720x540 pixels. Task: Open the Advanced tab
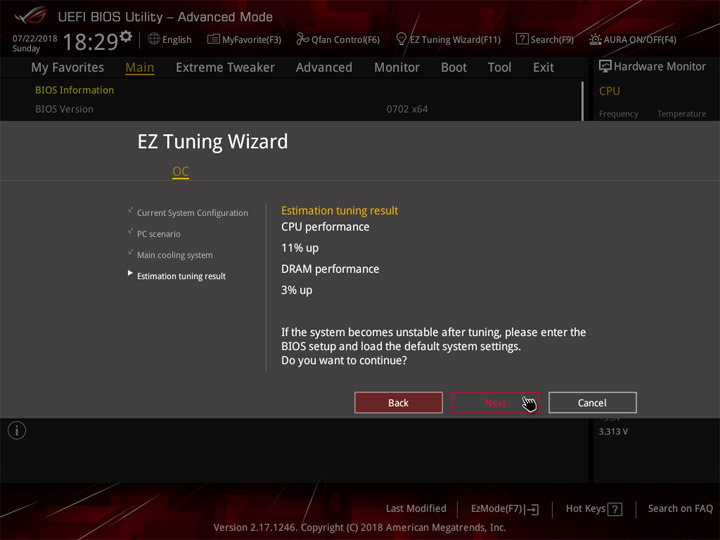(x=324, y=68)
